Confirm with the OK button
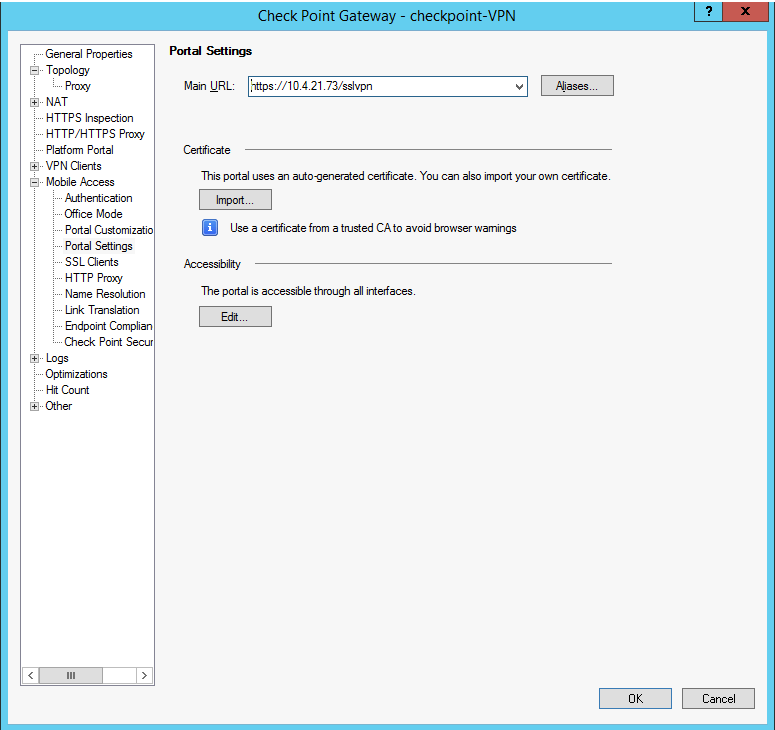The height and width of the screenshot is (730, 775). tap(635, 699)
